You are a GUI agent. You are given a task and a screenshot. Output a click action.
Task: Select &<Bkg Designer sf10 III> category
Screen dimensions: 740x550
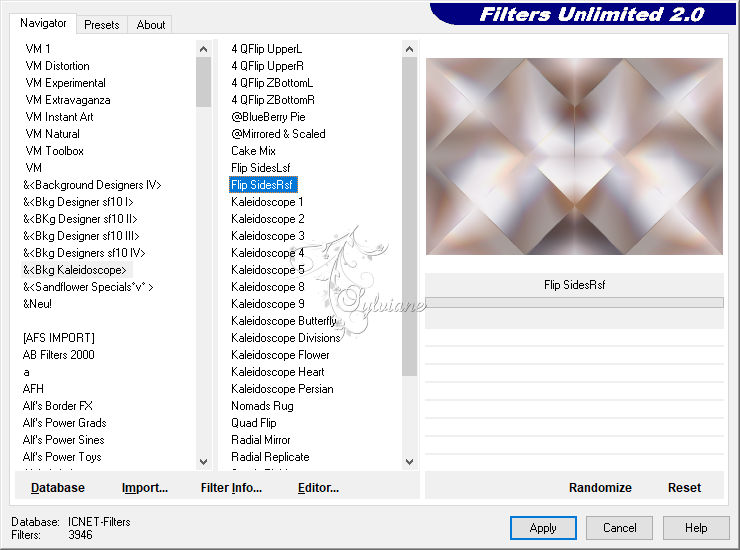pos(81,236)
